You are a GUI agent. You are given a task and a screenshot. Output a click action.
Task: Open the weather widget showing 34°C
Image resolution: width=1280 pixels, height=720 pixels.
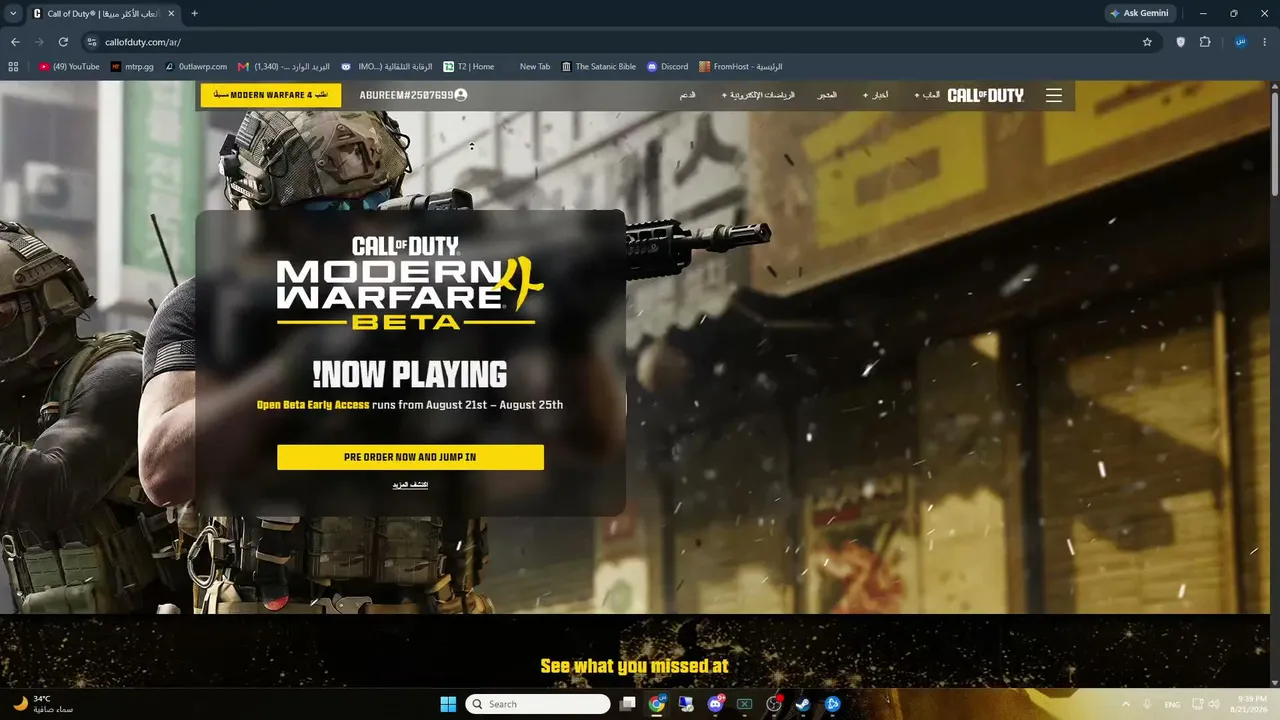click(44, 704)
